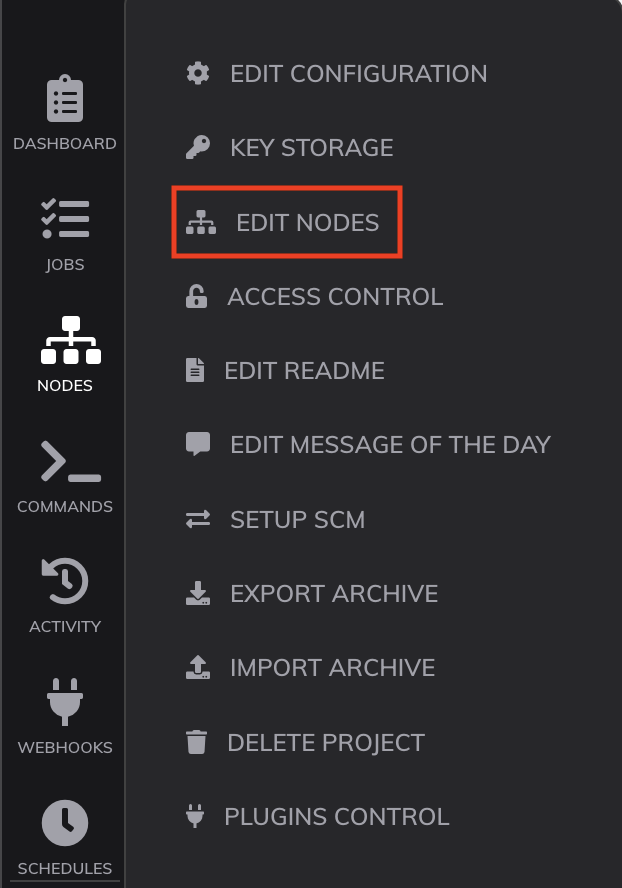Select Export Archive entry
Screen dimensions: 622x888
click(x=312, y=594)
